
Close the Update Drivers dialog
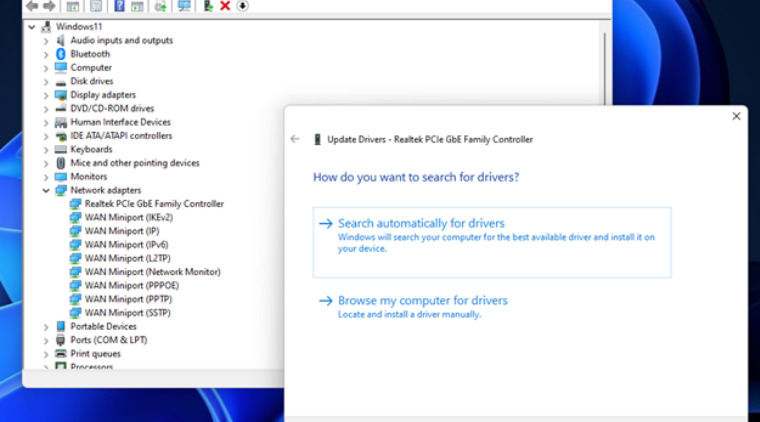[736, 116]
